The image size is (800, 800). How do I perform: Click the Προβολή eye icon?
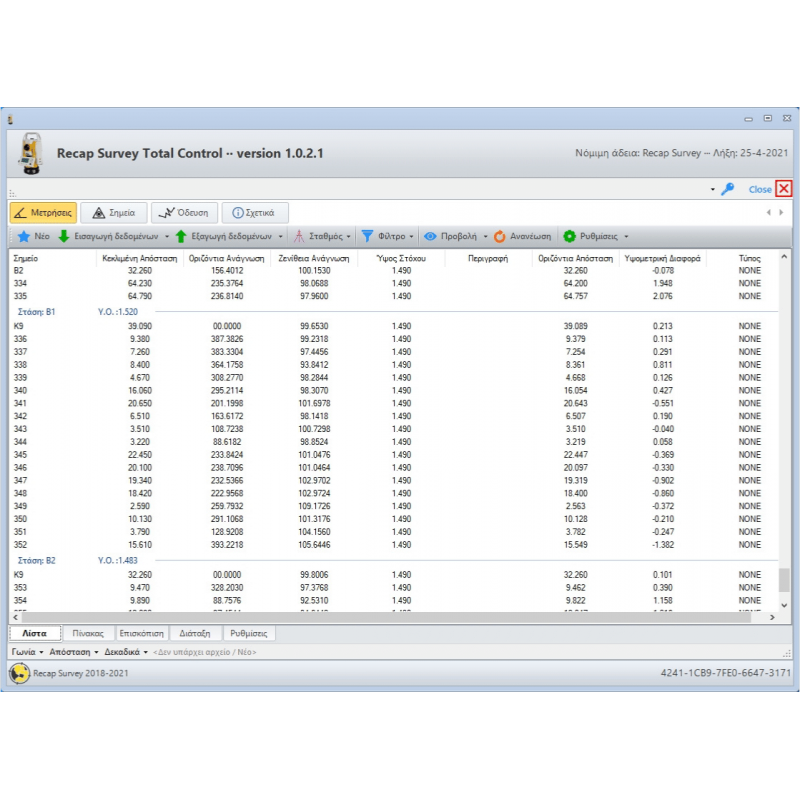(x=430, y=237)
